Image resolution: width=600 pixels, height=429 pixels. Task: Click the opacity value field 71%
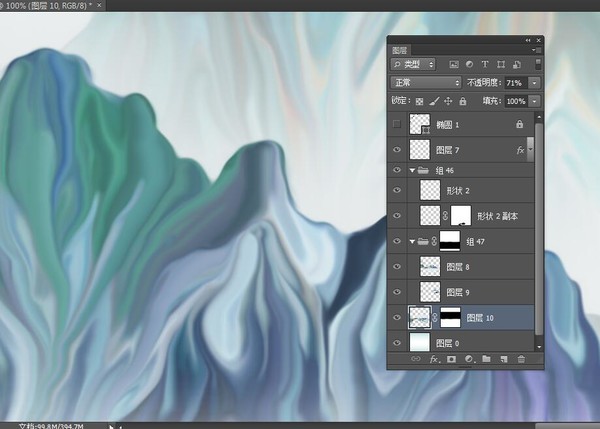pyautogui.click(x=515, y=83)
